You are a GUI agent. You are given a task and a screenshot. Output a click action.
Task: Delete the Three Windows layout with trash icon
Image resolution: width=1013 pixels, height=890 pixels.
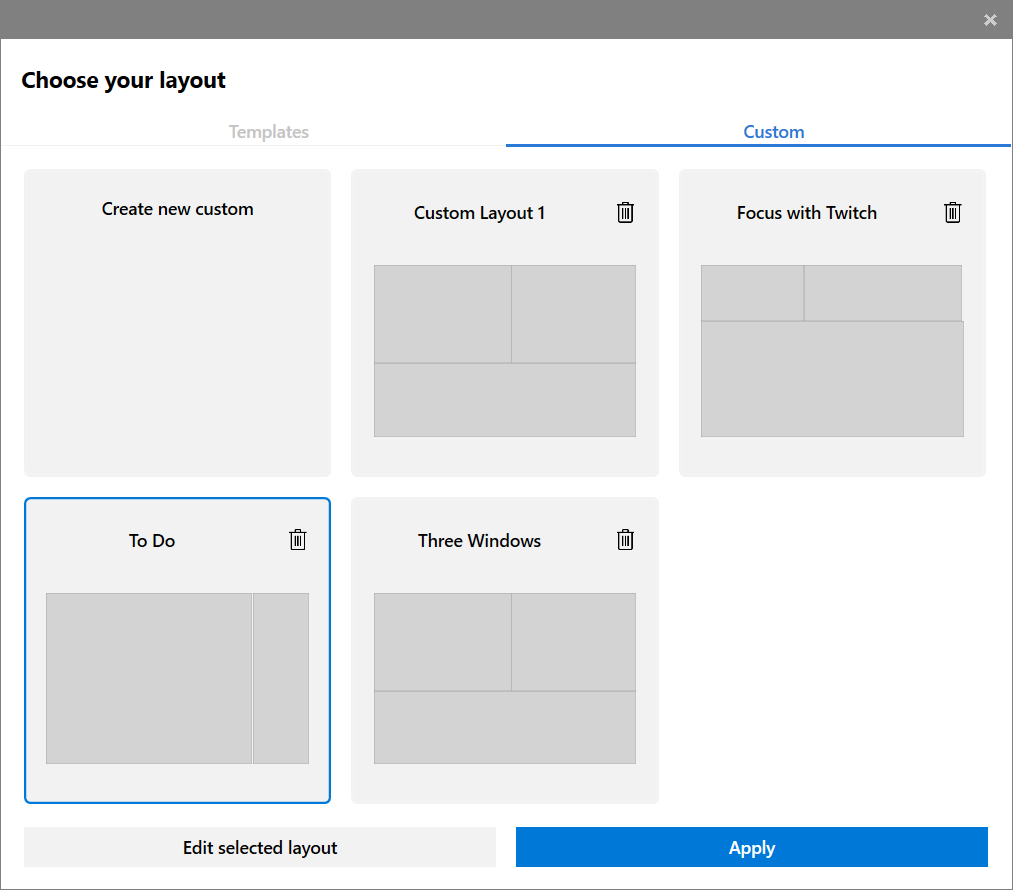pyautogui.click(x=625, y=540)
